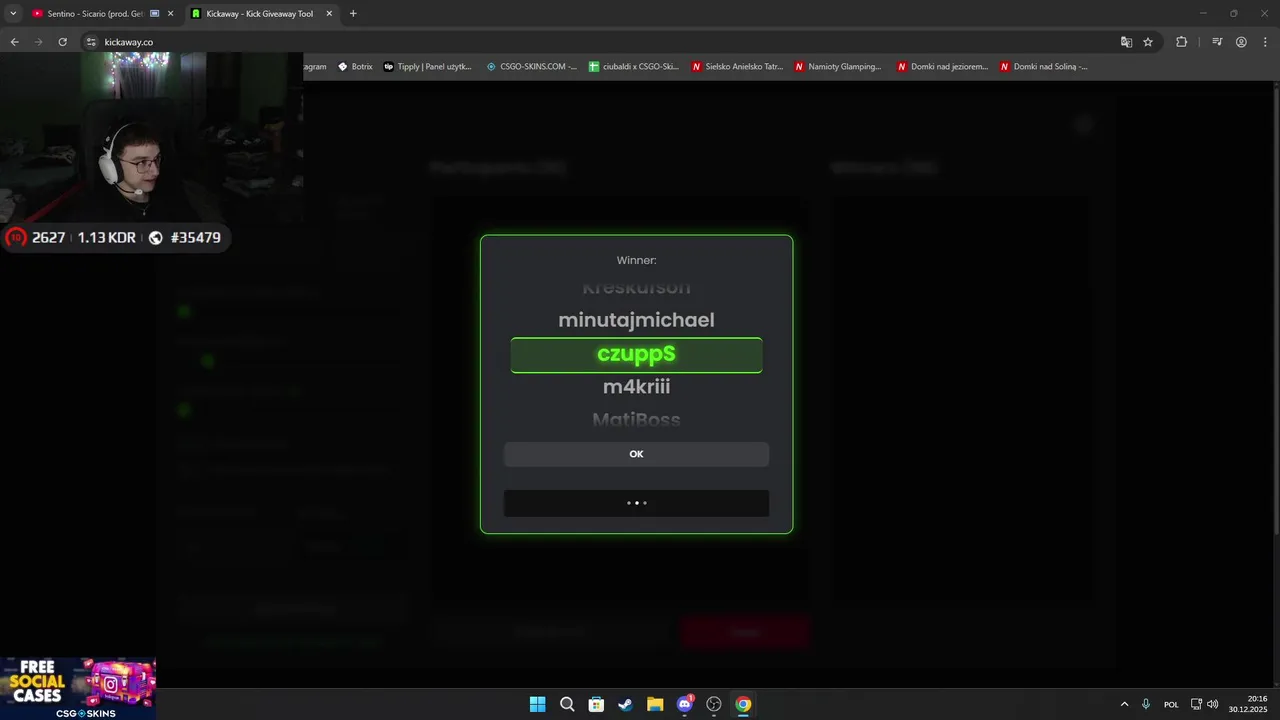This screenshot has width=1280, height=720.
Task: Open OBS Studio from taskbar
Action: pyautogui.click(x=714, y=704)
